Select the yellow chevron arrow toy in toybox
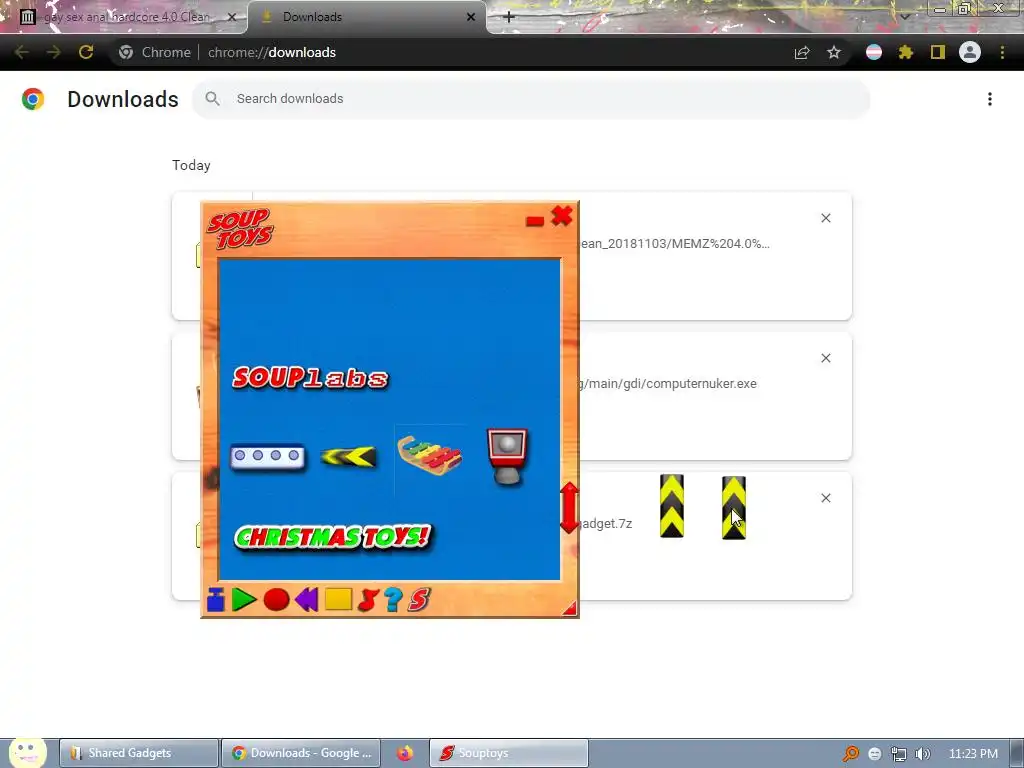1024x768 pixels. (x=349, y=456)
